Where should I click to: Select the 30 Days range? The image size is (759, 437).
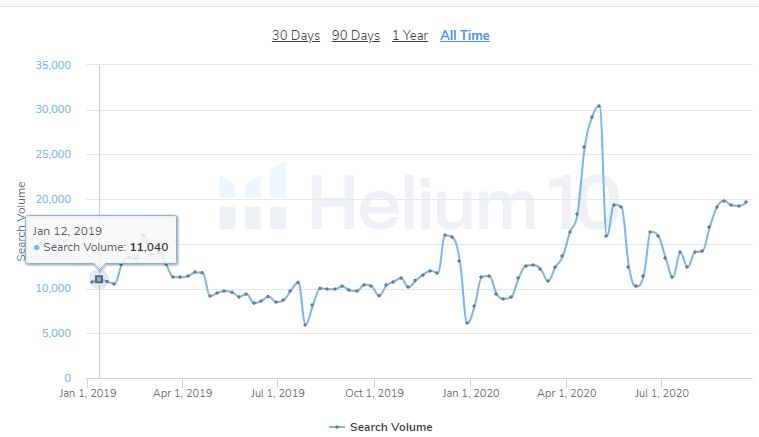coord(295,36)
